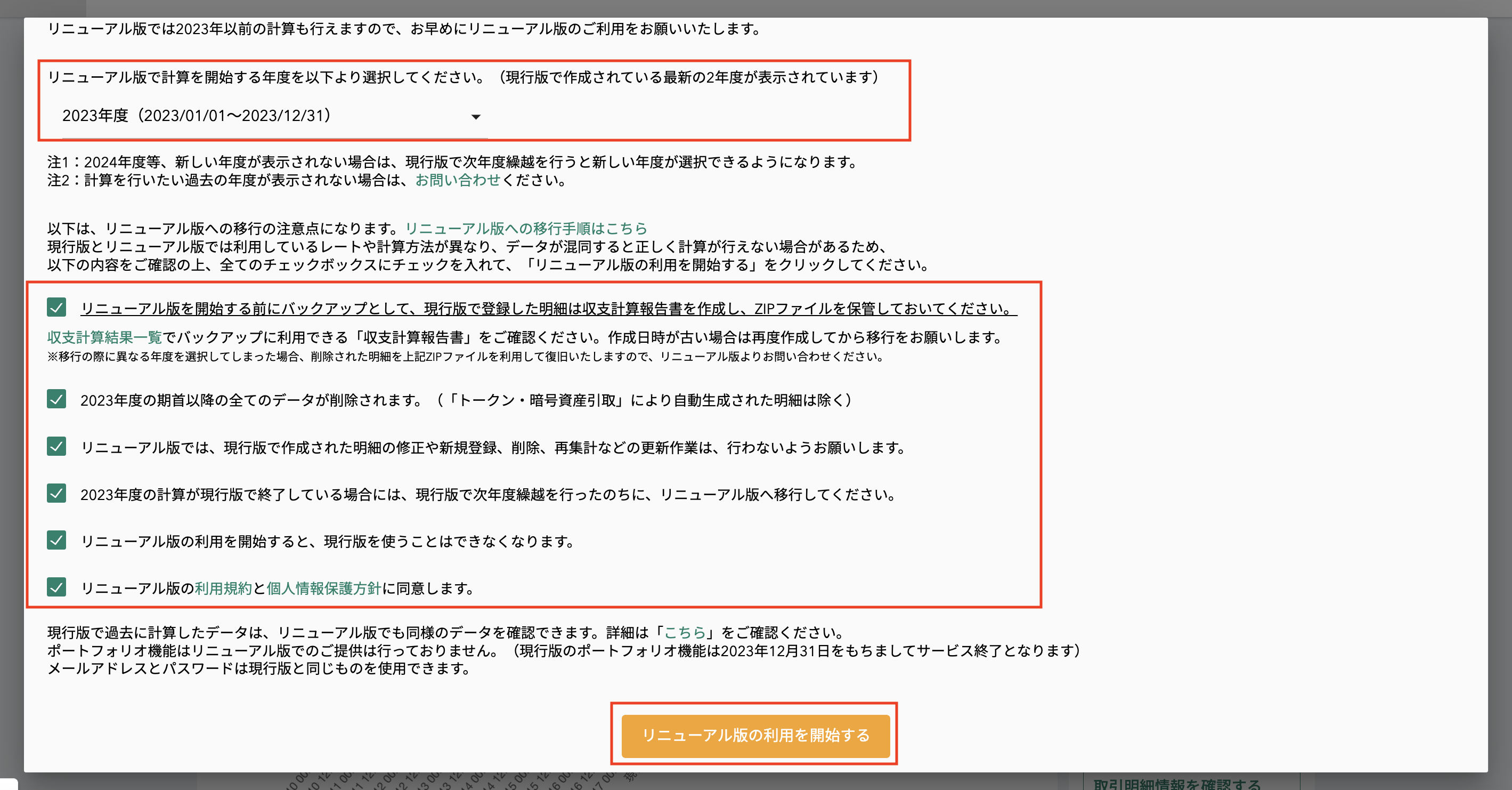The width and height of the screenshot is (1512, 790).
Task: Open the 利用規約 link
Action: pyautogui.click(x=223, y=589)
